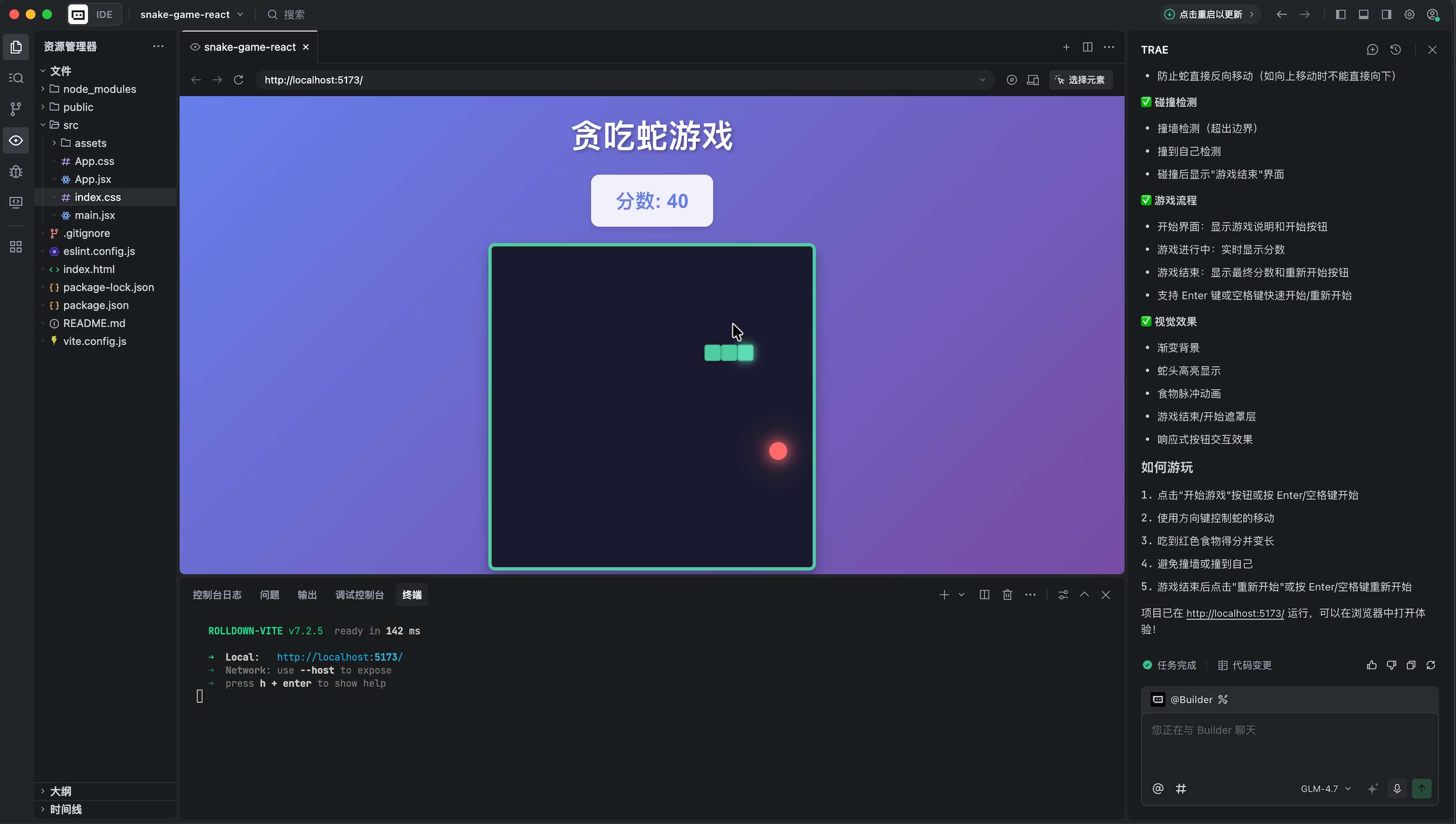Switch to the 控制台日志 tab
The image size is (1456, 824).
coord(217,595)
